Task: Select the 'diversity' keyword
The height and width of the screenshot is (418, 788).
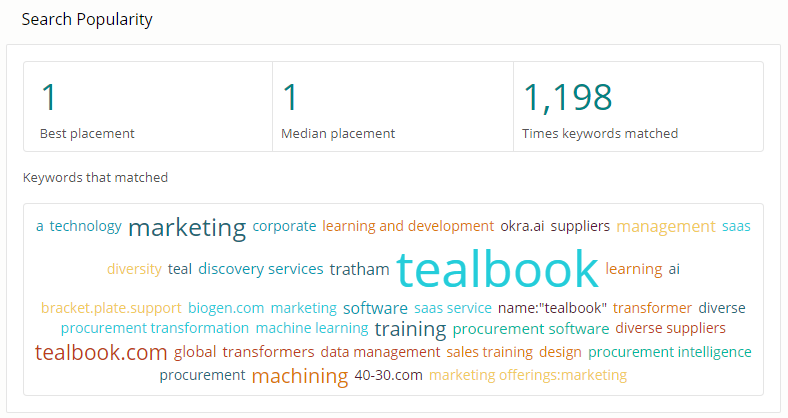Action: coord(134,269)
